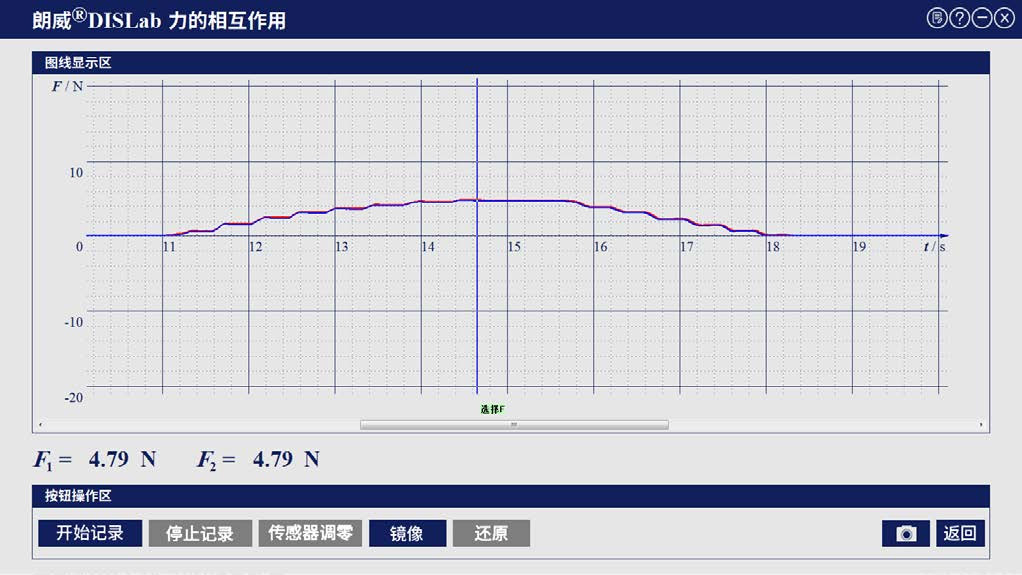1022x575 pixels.
Task: Restore the graph using 还原
Action: 491,534
